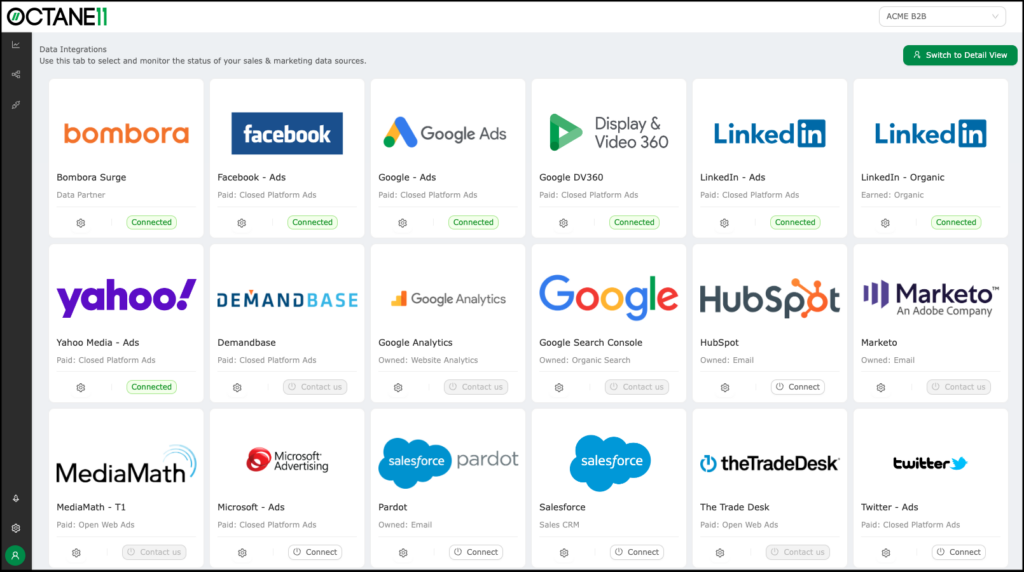1024x572 pixels.
Task: Connect the Microsoft - Ads integration
Action: [x=315, y=552]
